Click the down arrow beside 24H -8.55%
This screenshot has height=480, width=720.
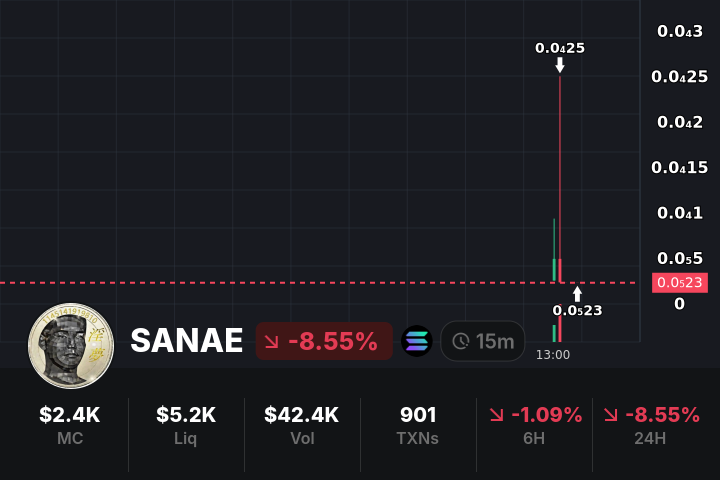[x=608, y=415]
